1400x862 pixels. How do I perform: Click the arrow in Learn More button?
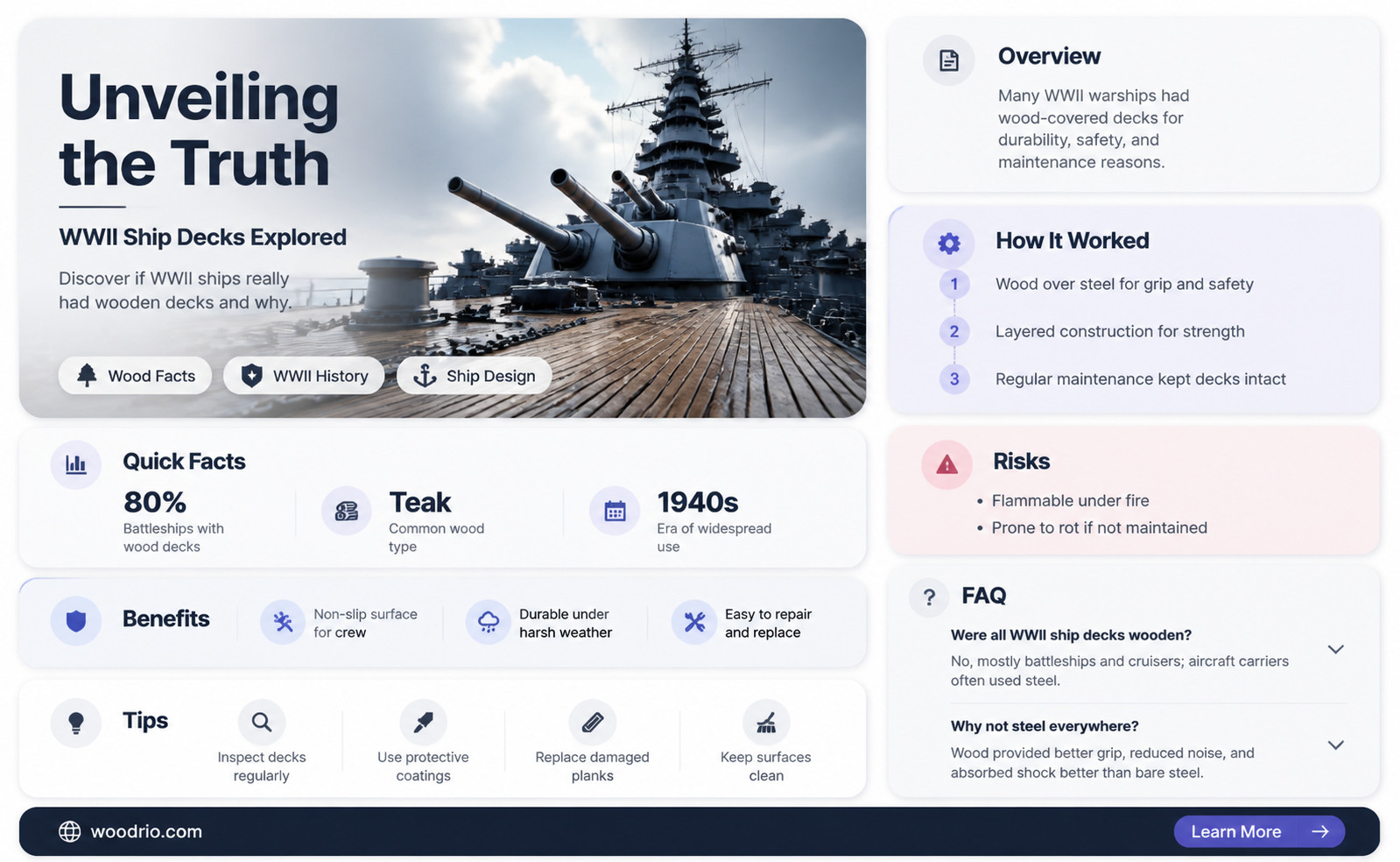[1320, 831]
